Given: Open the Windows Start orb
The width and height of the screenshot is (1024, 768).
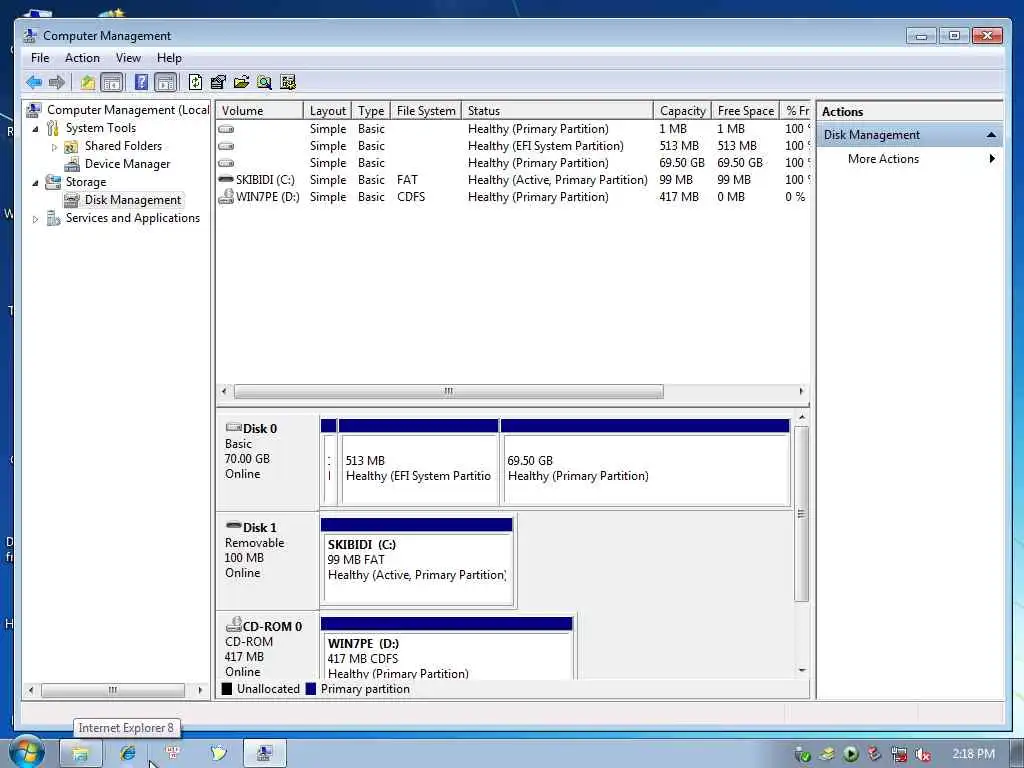Looking at the screenshot, I should pyautogui.click(x=27, y=752).
